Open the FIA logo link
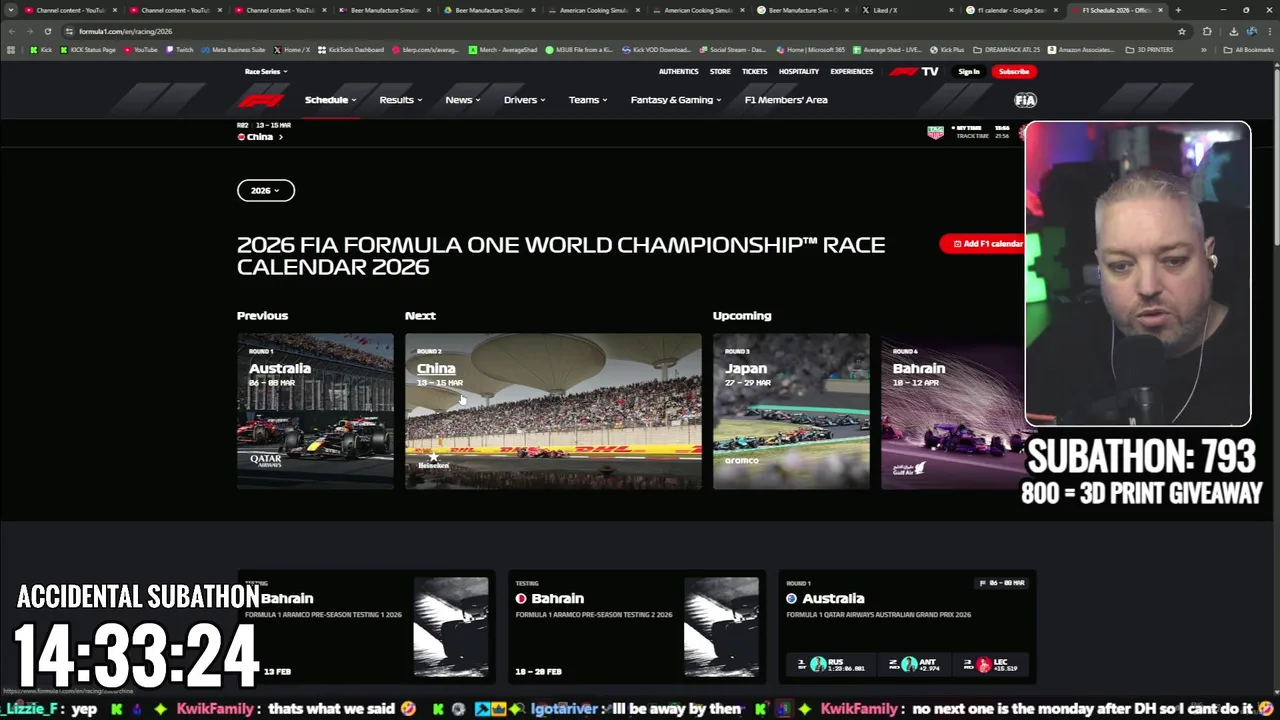Viewport: 1280px width, 720px height. point(1025,100)
